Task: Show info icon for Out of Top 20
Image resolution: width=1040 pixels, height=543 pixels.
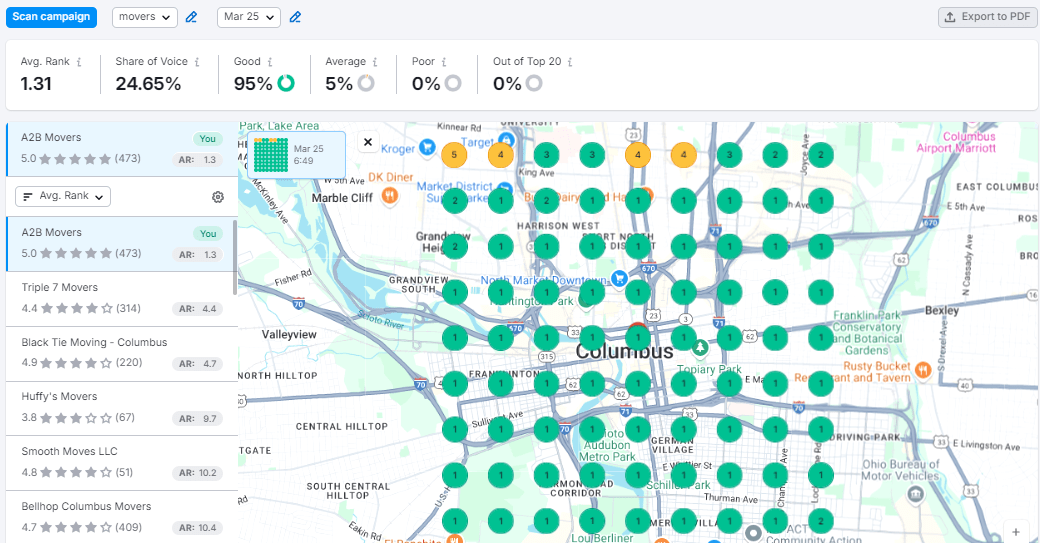Action: 570,62
